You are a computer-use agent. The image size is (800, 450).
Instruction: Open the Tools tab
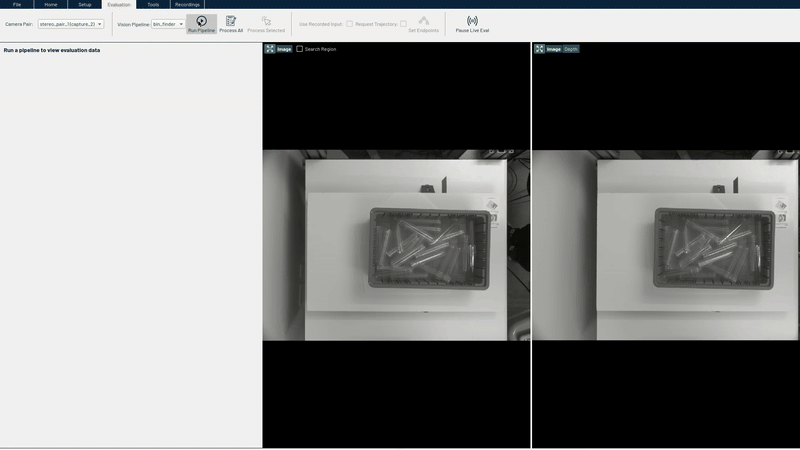(x=153, y=4)
